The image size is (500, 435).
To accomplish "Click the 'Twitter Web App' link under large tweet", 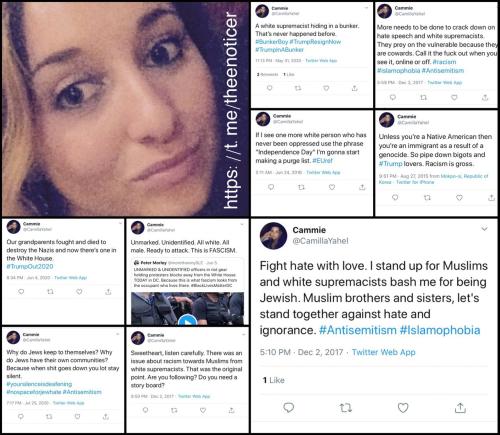I will [x=384, y=352].
